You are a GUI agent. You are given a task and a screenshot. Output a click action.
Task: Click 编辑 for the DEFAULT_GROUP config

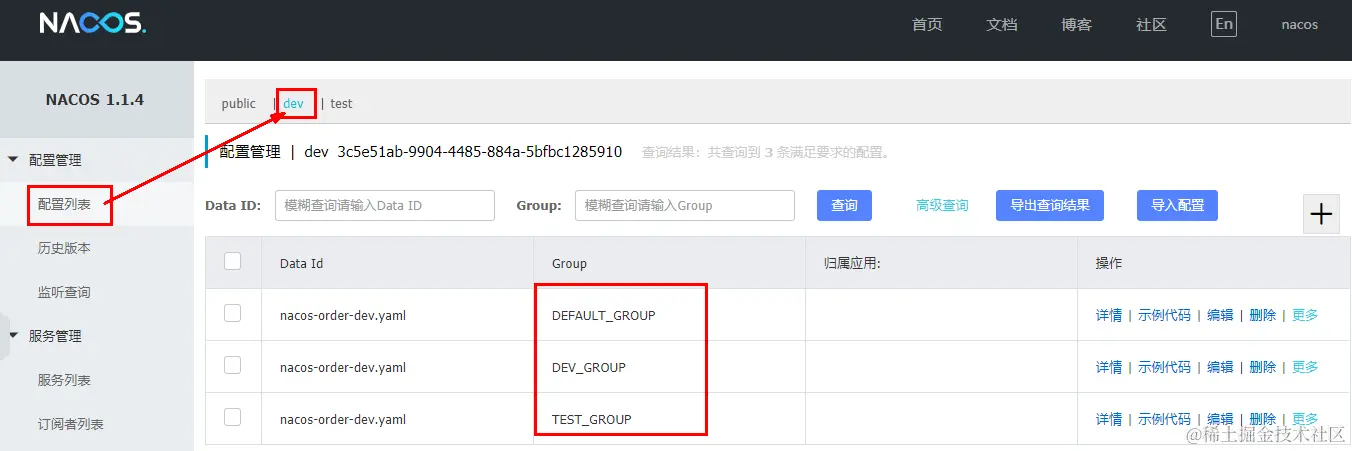1220,315
